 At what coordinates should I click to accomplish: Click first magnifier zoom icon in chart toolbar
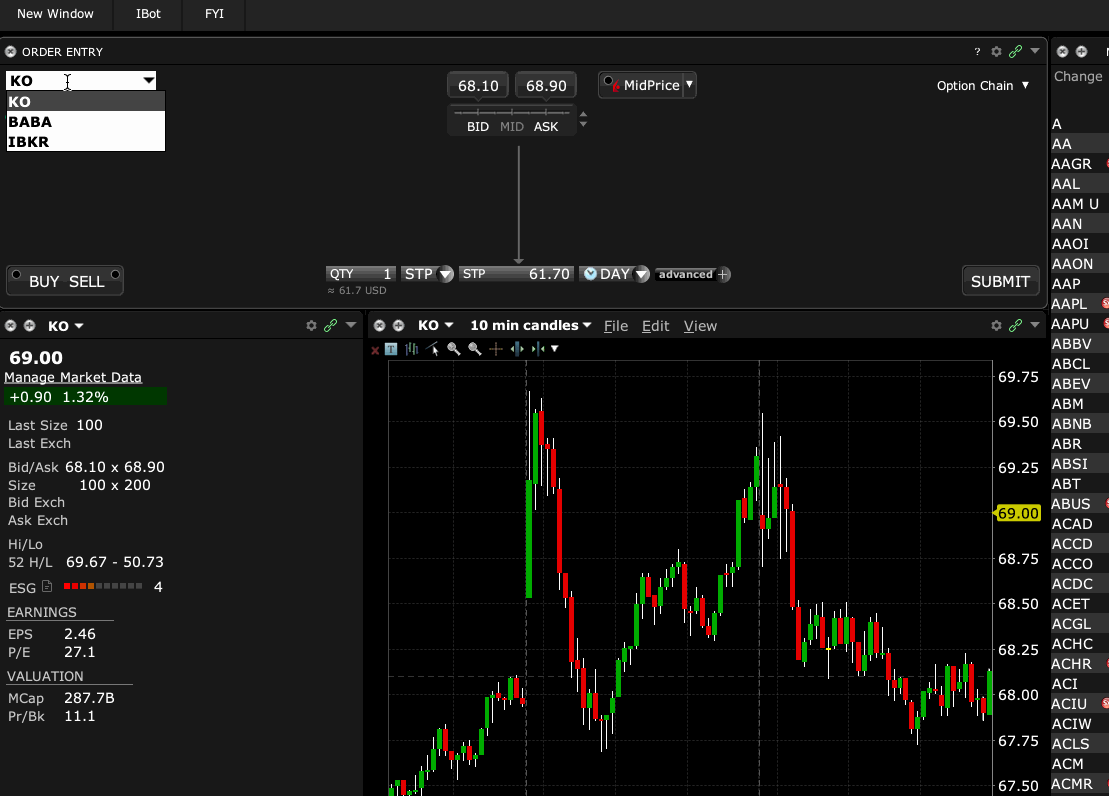coord(454,349)
